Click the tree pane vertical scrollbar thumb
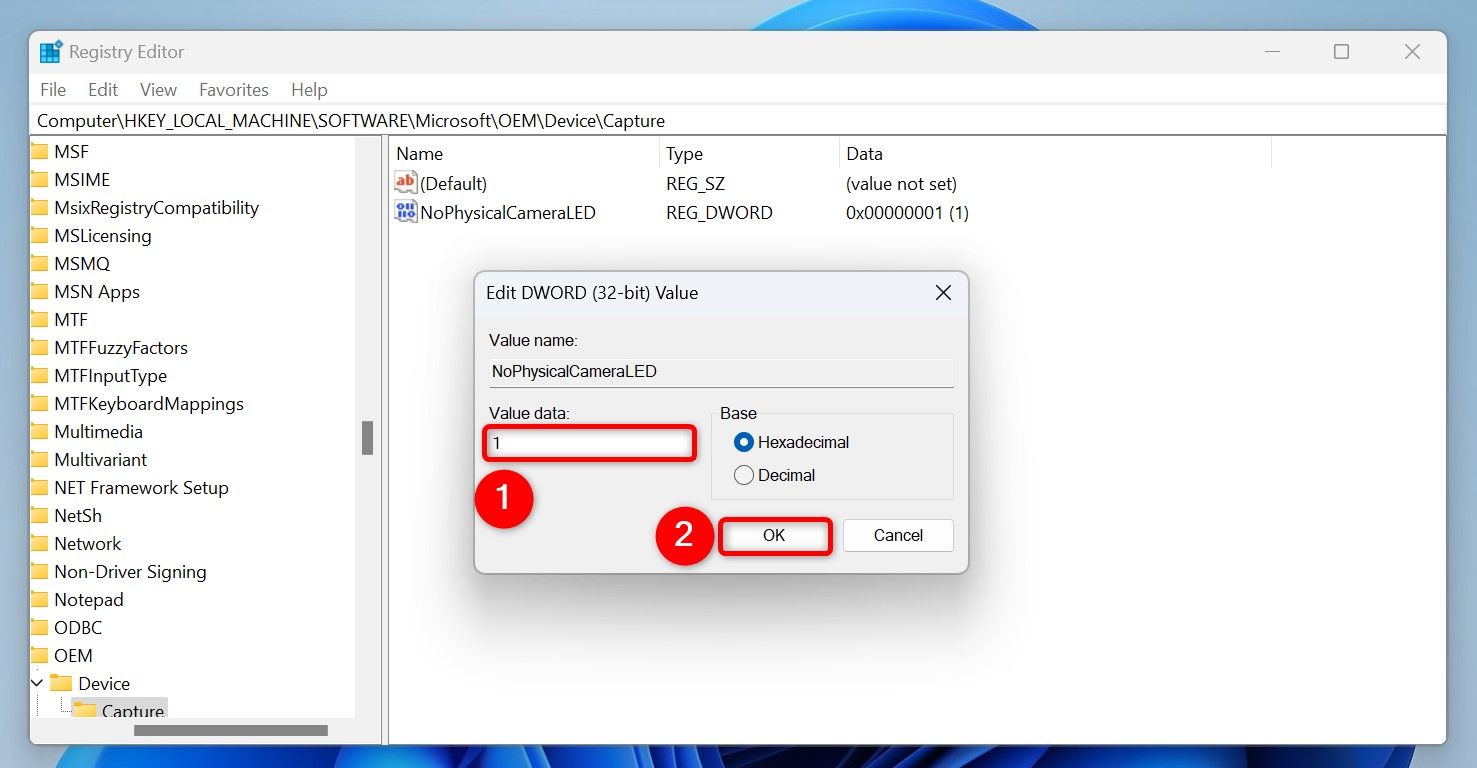Screen dimensions: 1477x768 point(367,438)
